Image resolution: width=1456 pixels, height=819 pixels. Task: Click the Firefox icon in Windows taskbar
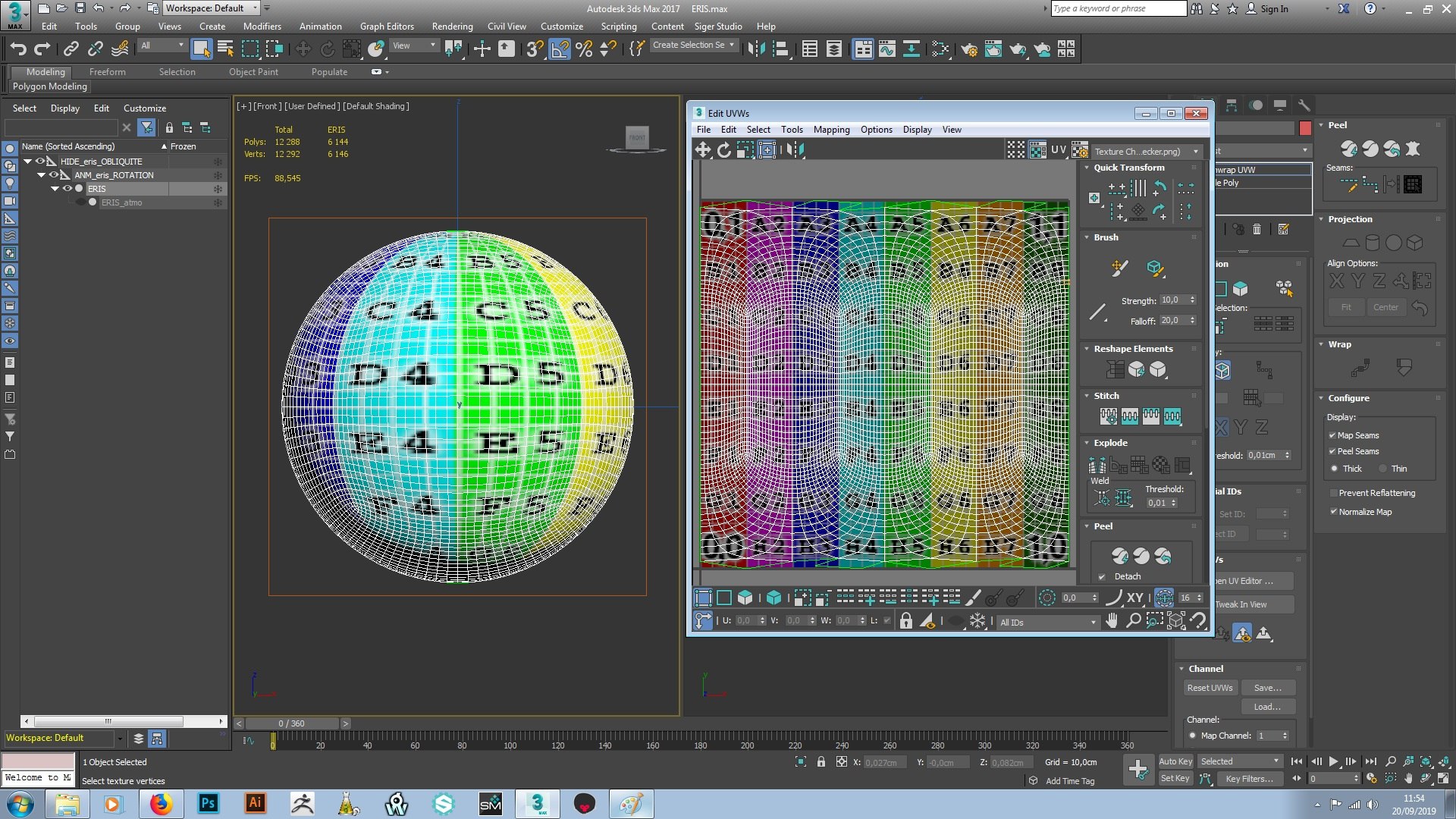coord(160,804)
